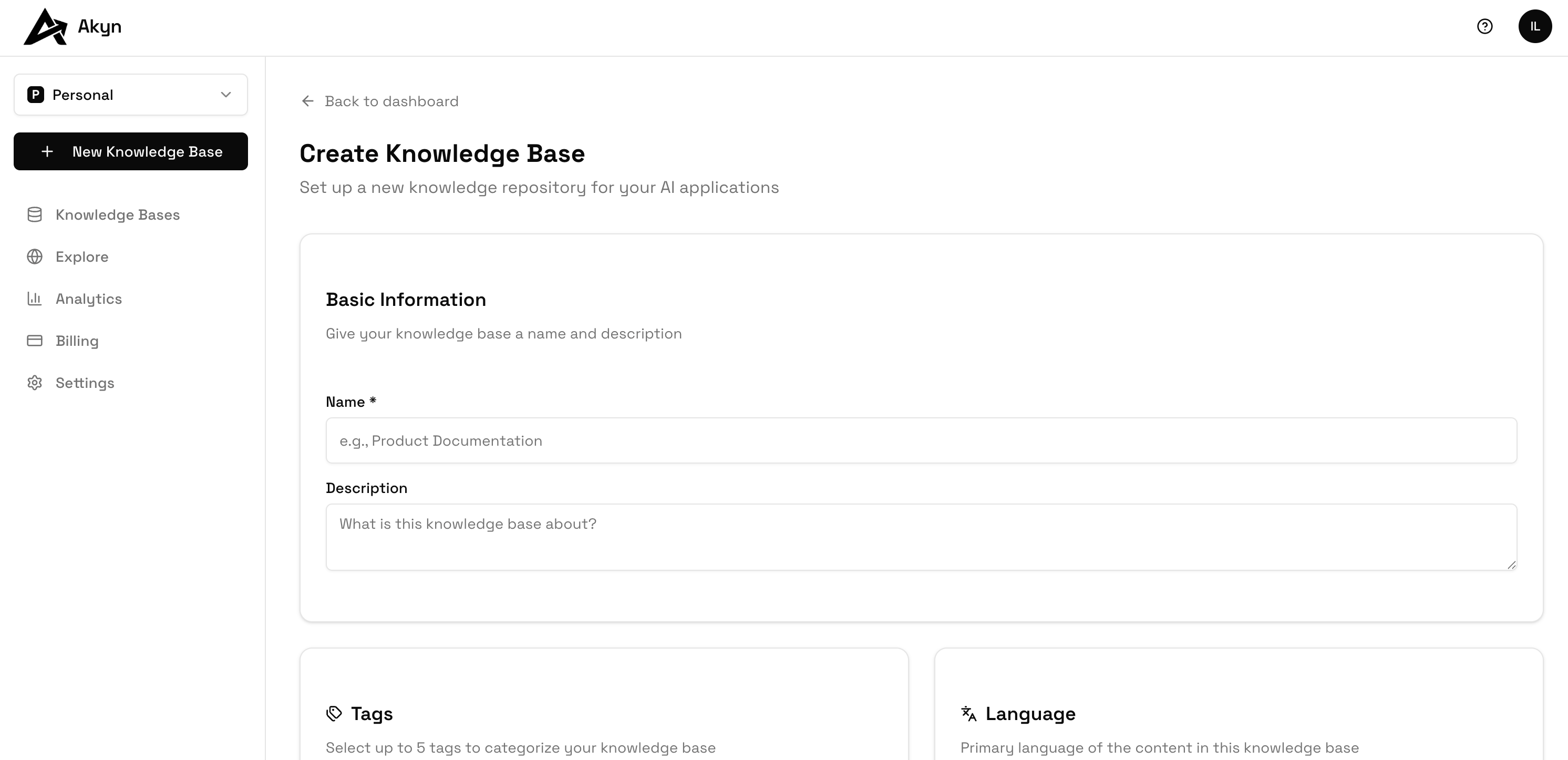Click the Settings gear icon
The height and width of the screenshot is (760, 1568).
[x=35, y=383]
